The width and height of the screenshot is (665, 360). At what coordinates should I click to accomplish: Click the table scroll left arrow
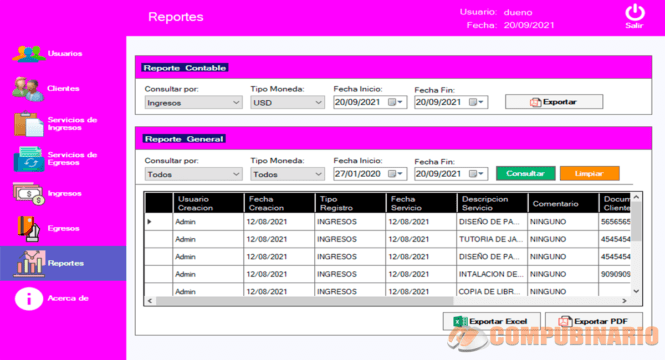tap(150, 301)
